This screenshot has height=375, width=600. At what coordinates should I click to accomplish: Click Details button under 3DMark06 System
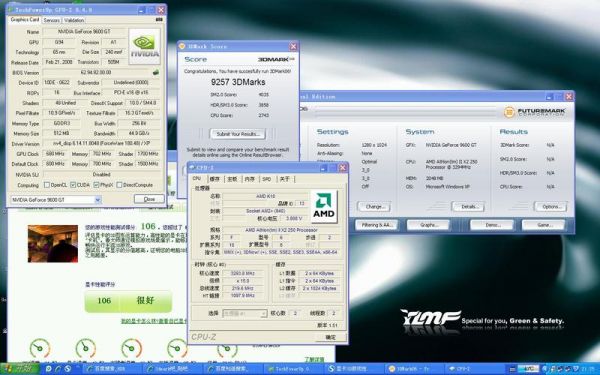tap(468, 207)
